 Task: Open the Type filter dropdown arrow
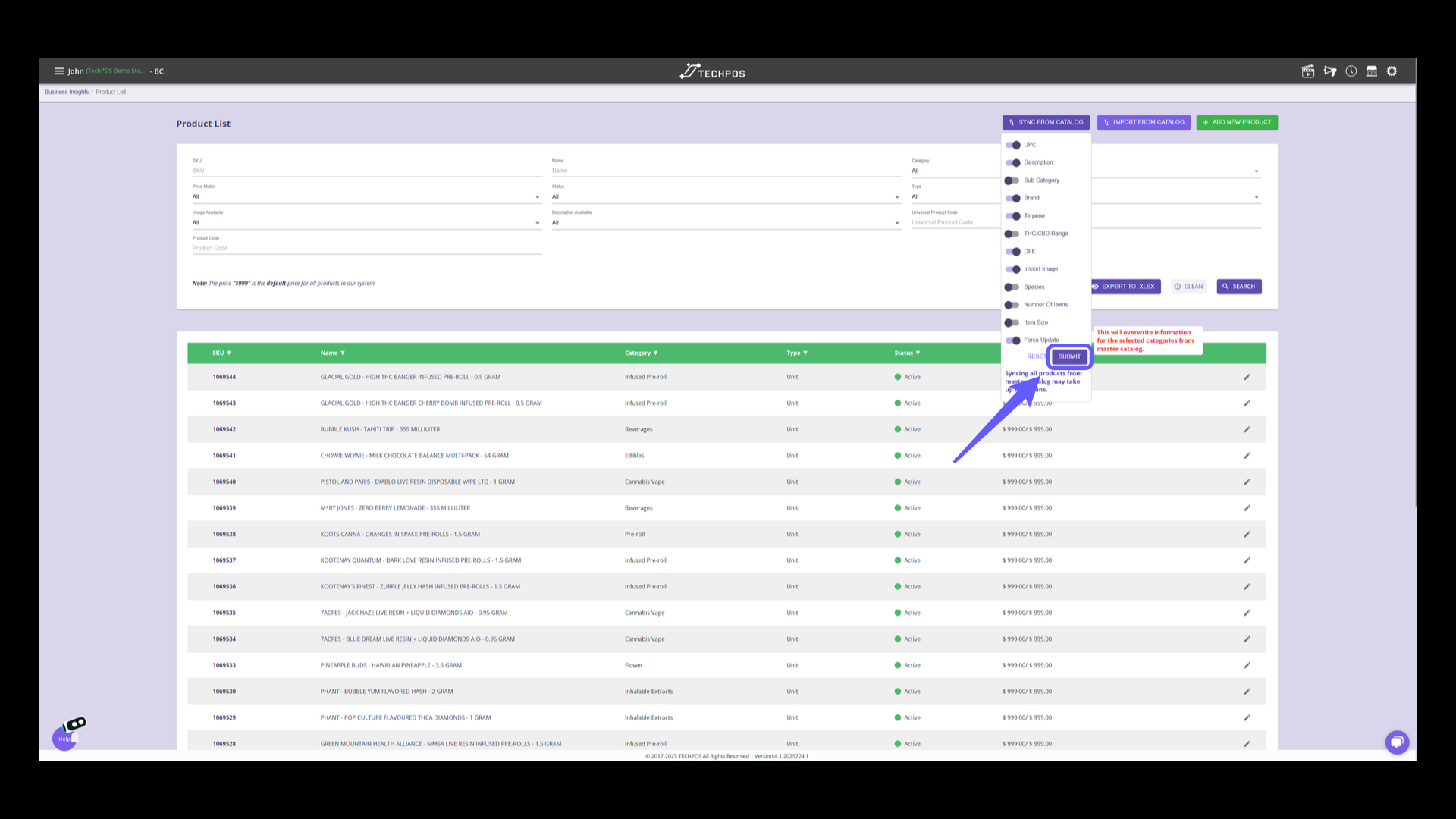coord(1257,197)
